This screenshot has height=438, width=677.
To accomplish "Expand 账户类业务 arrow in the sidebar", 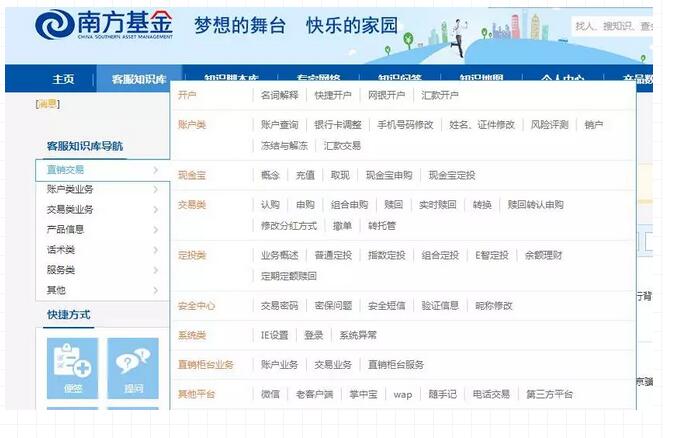I will point(155,190).
